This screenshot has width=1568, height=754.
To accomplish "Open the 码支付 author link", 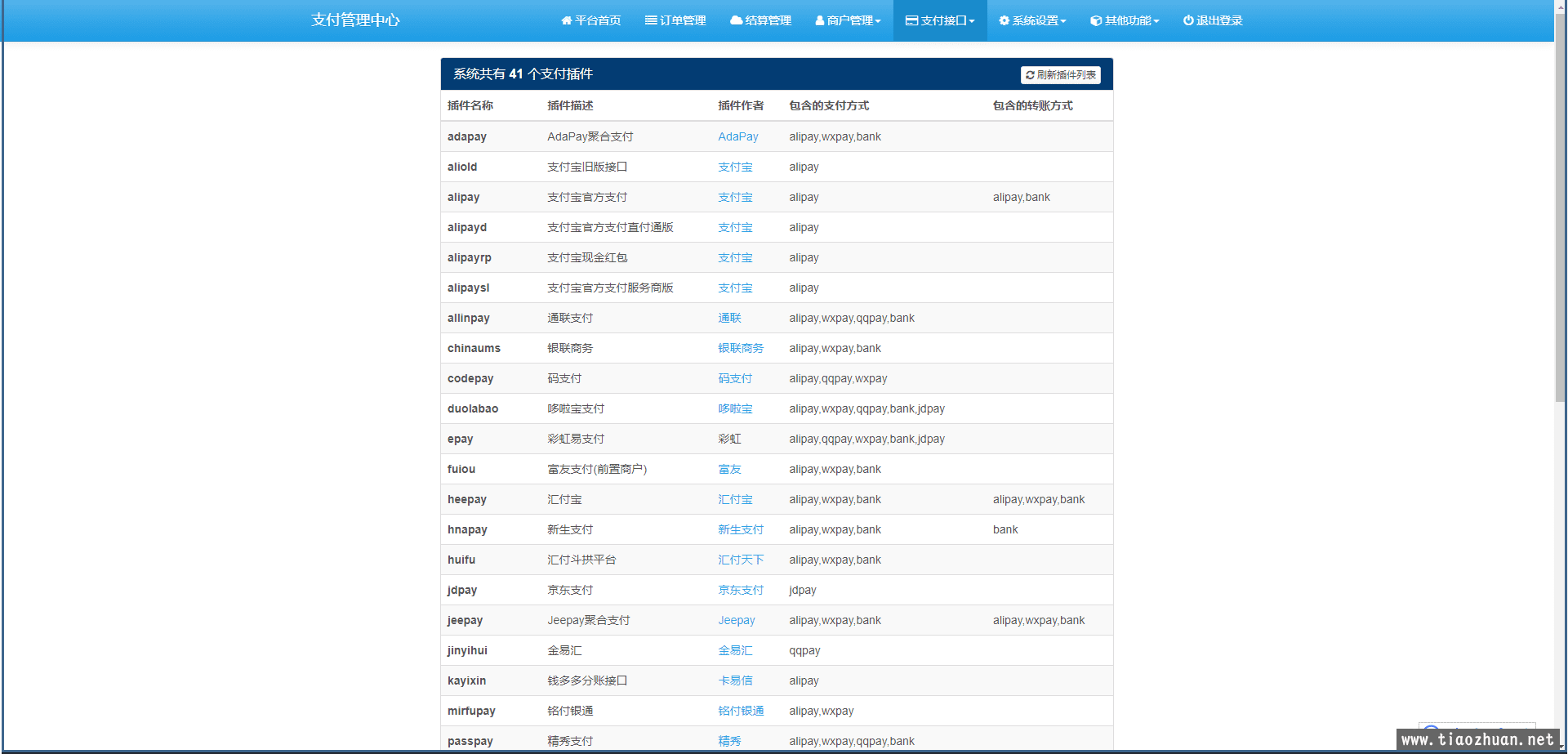I will tap(735, 378).
